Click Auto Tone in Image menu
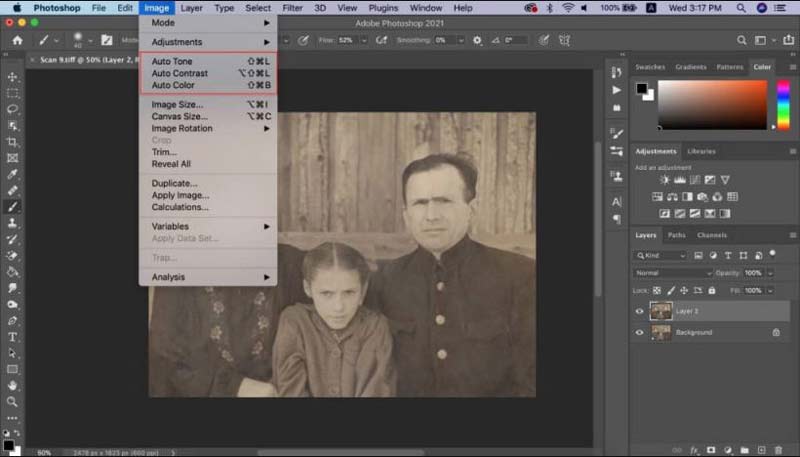The width and height of the screenshot is (800, 457). click(x=172, y=62)
